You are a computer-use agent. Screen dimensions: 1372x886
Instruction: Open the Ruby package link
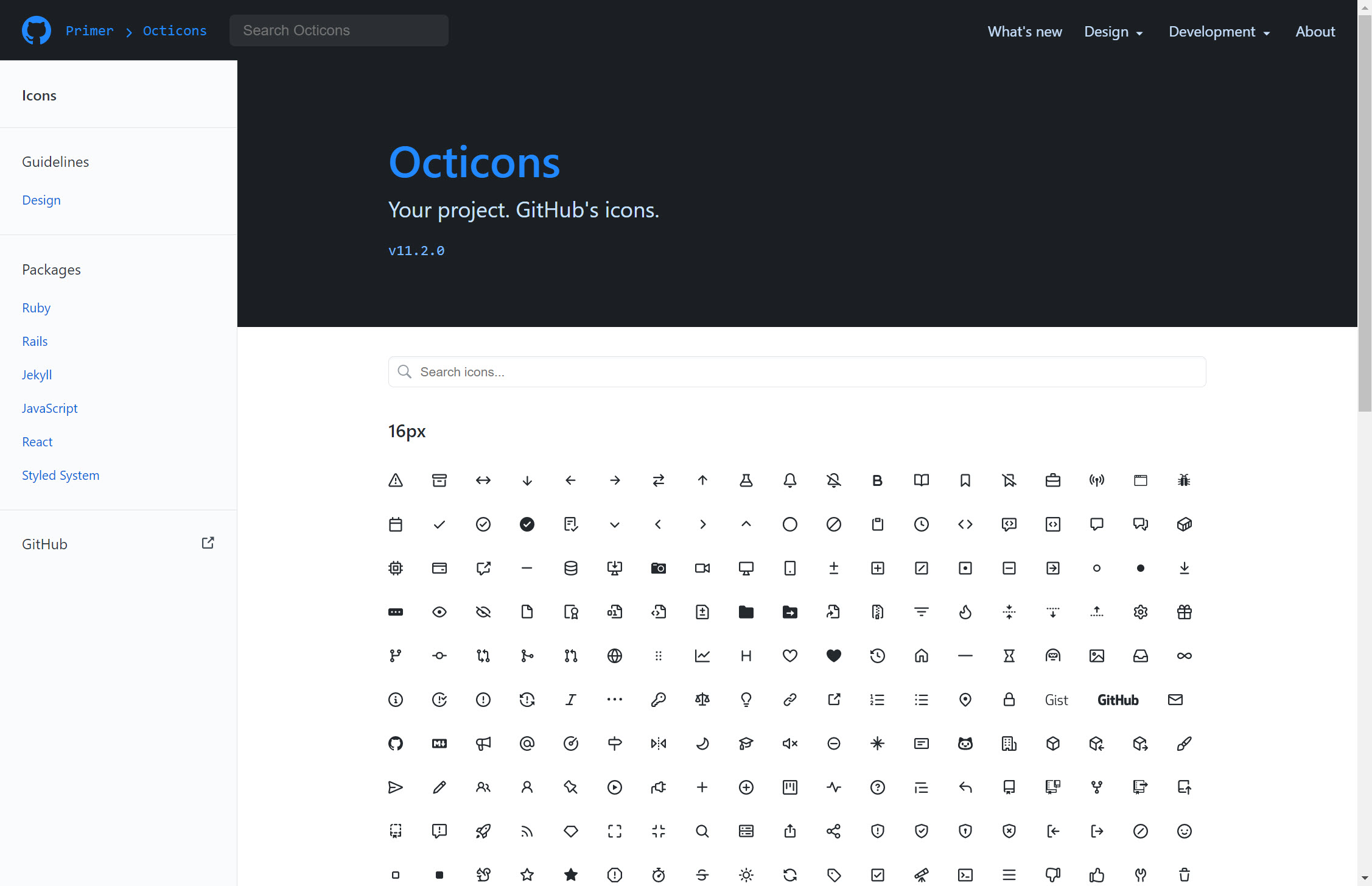[x=37, y=308]
